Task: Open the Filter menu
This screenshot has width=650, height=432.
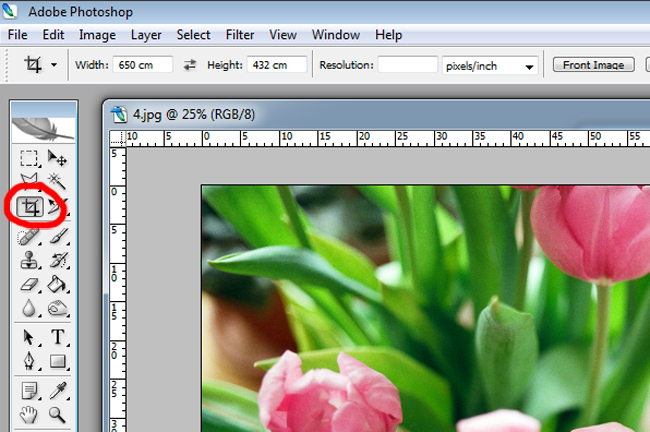Action: click(x=240, y=34)
